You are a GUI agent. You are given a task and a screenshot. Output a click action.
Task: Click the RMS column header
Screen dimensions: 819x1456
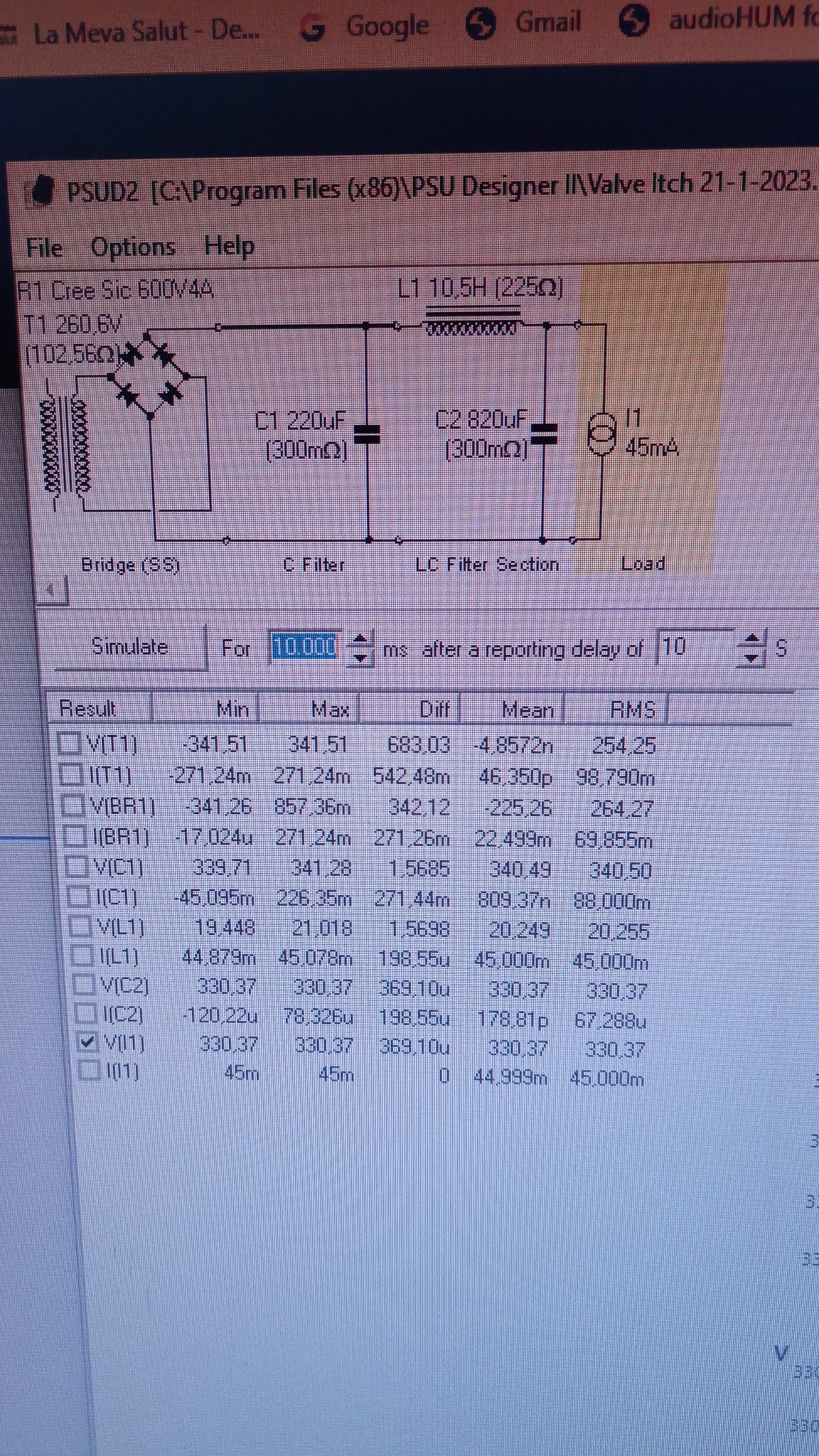pyautogui.click(x=616, y=710)
